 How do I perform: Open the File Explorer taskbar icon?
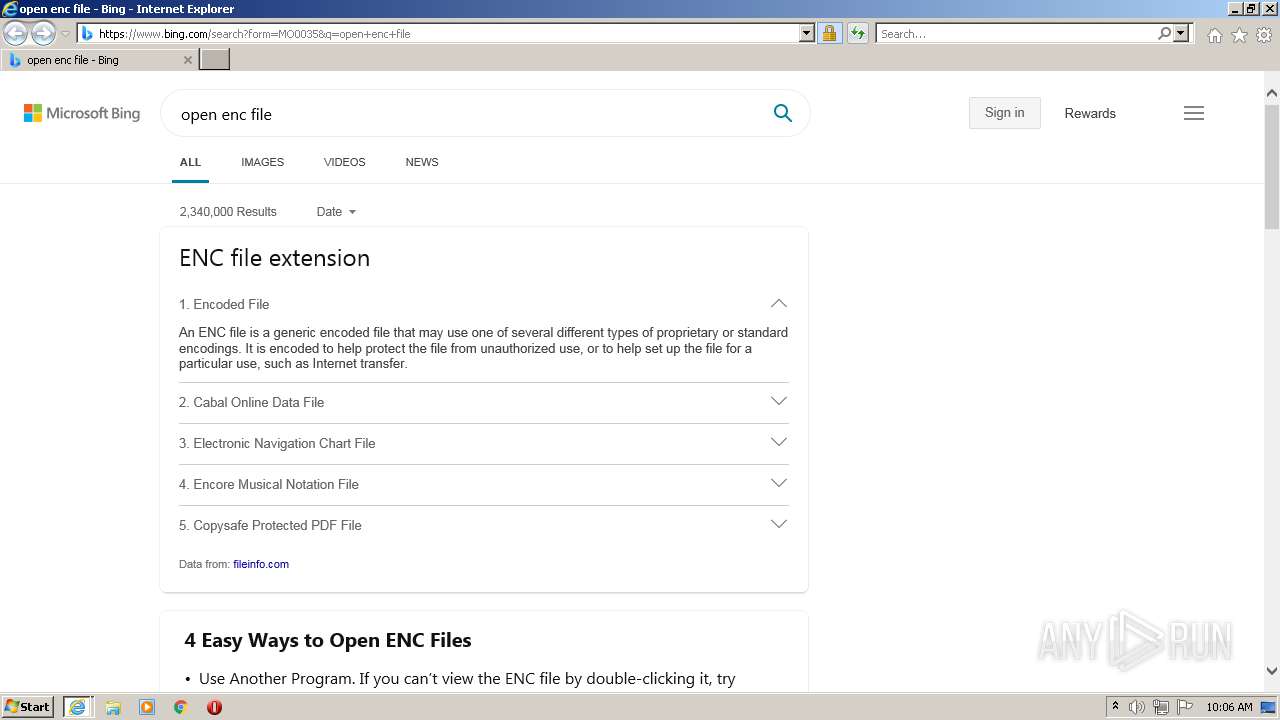pos(113,707)
